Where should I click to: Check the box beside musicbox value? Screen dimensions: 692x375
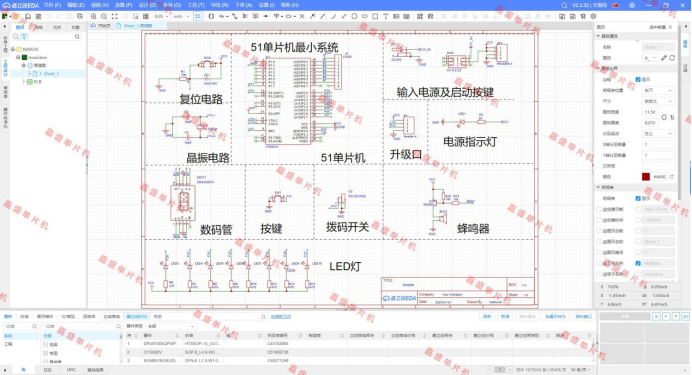click(638, 274)
